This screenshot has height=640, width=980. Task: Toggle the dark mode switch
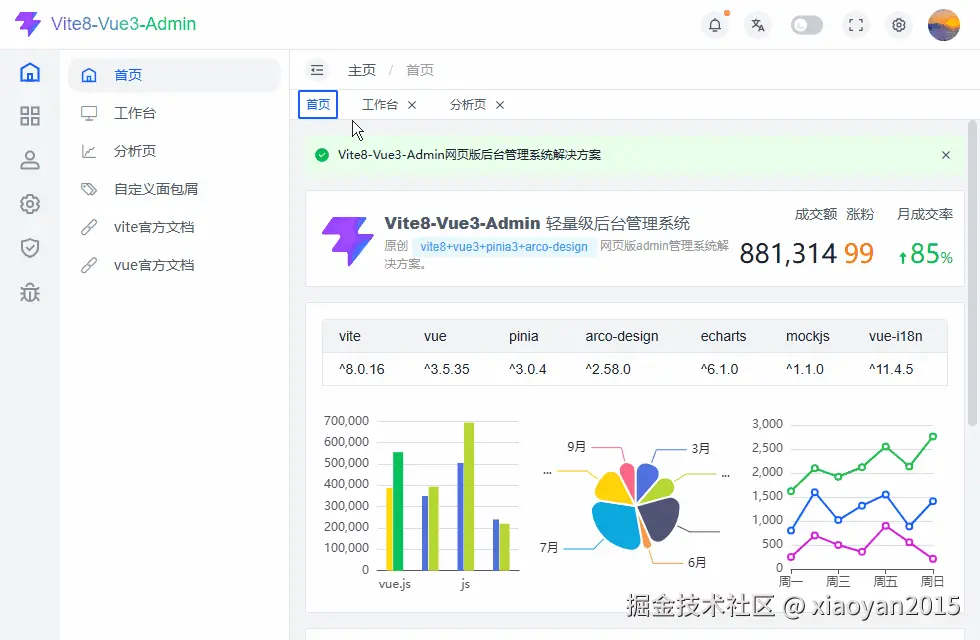point(806,25)
